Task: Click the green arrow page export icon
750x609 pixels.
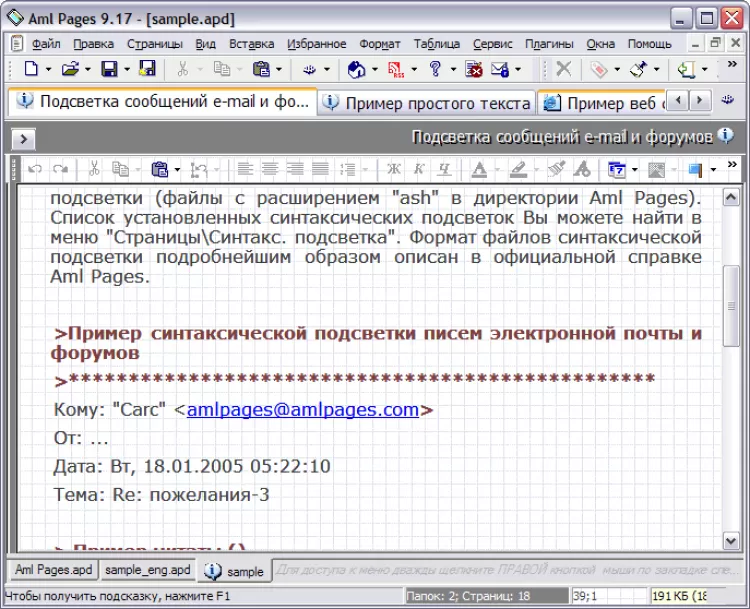Action: pos(686,69)
